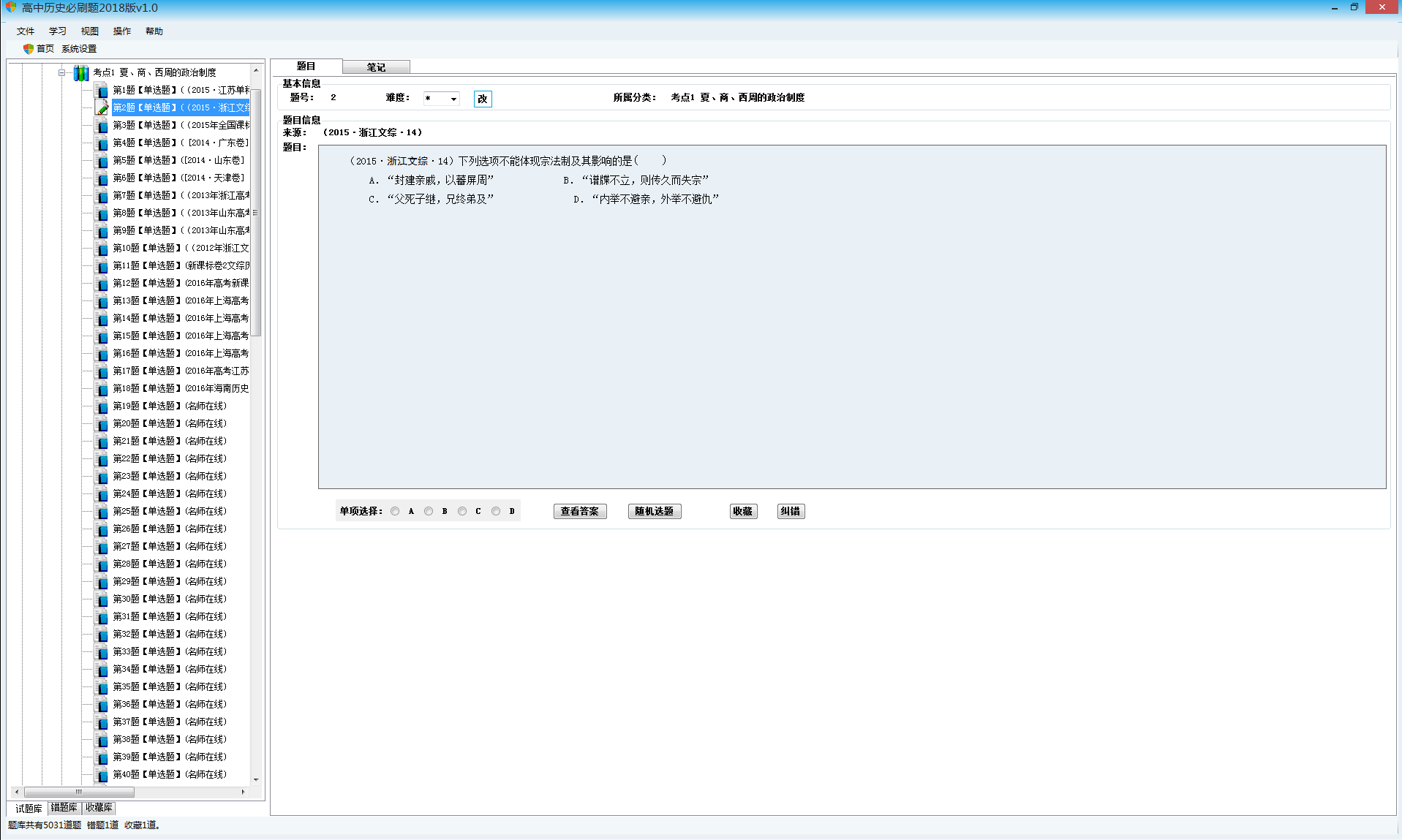Click the book icon beside 第10题
The height and width of the screenshot is (840, 1402).
pyautogui.click(x=102, y=249)
